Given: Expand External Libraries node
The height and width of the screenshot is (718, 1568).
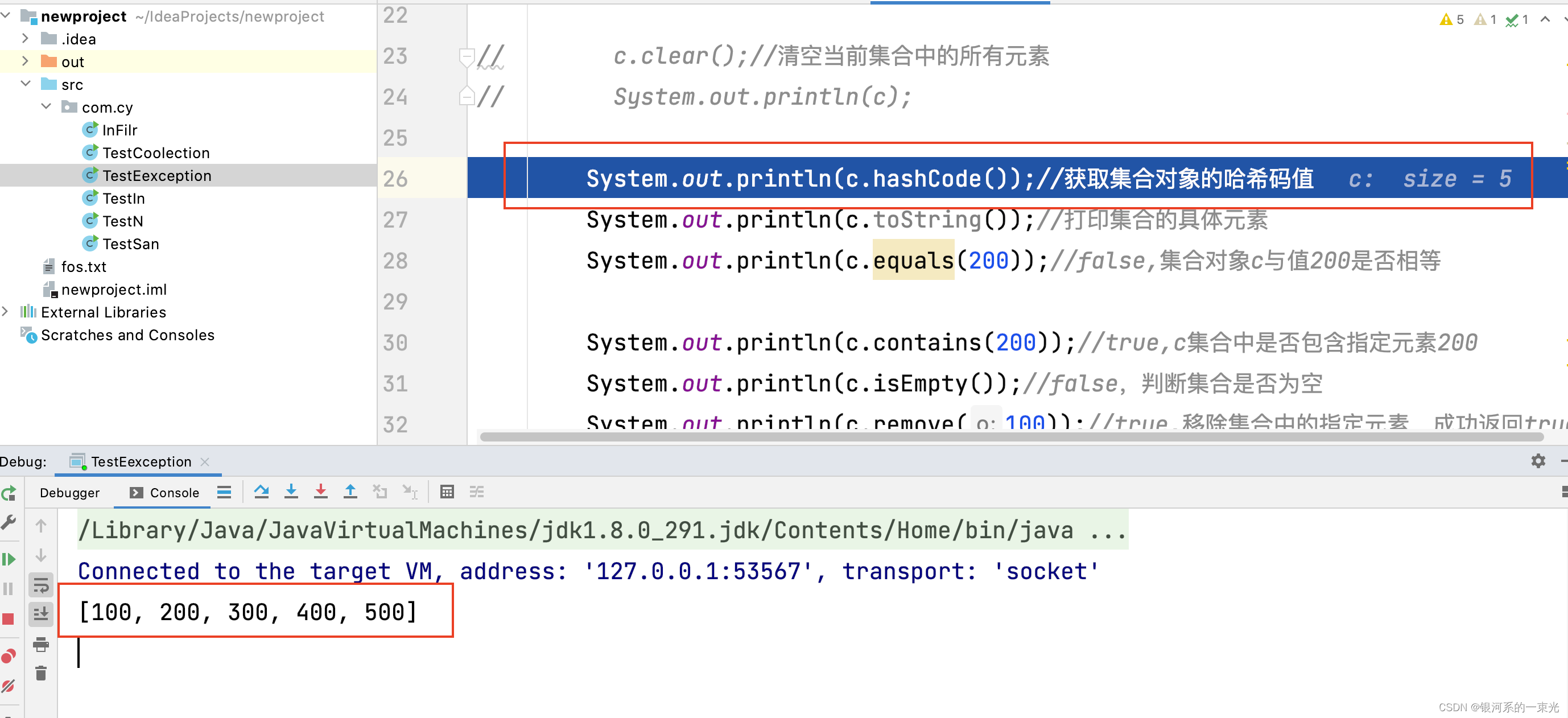Looking at the screenshot, I should pos(6,312).
